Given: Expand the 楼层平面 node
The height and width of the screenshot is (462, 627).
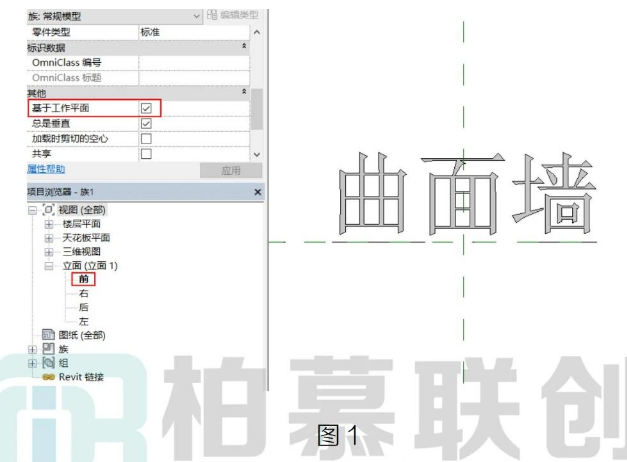Looking at the screenshot, I should tap(49, 224).
